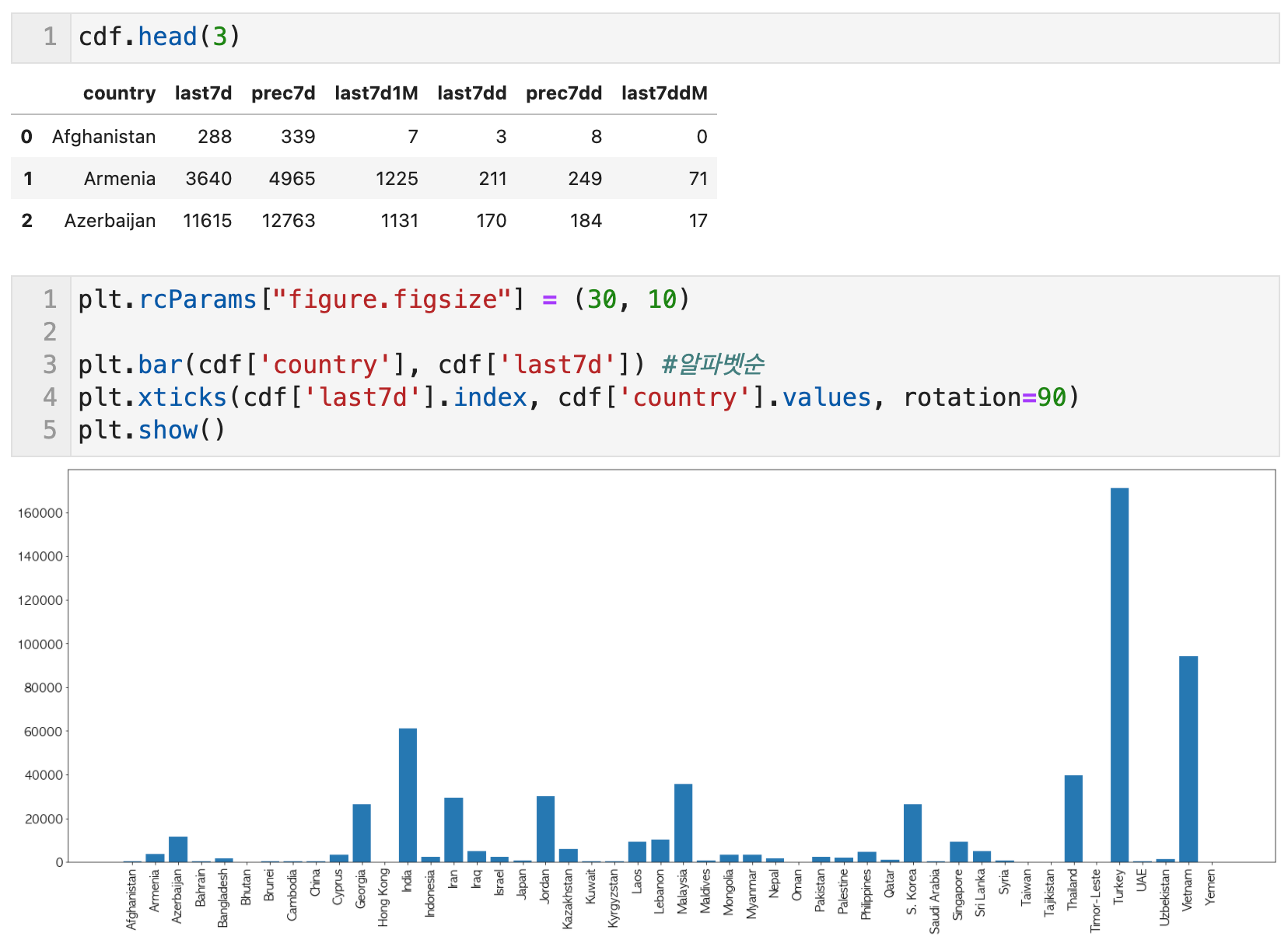
Task: Click the value 11615 in the table
Action: 207,221
